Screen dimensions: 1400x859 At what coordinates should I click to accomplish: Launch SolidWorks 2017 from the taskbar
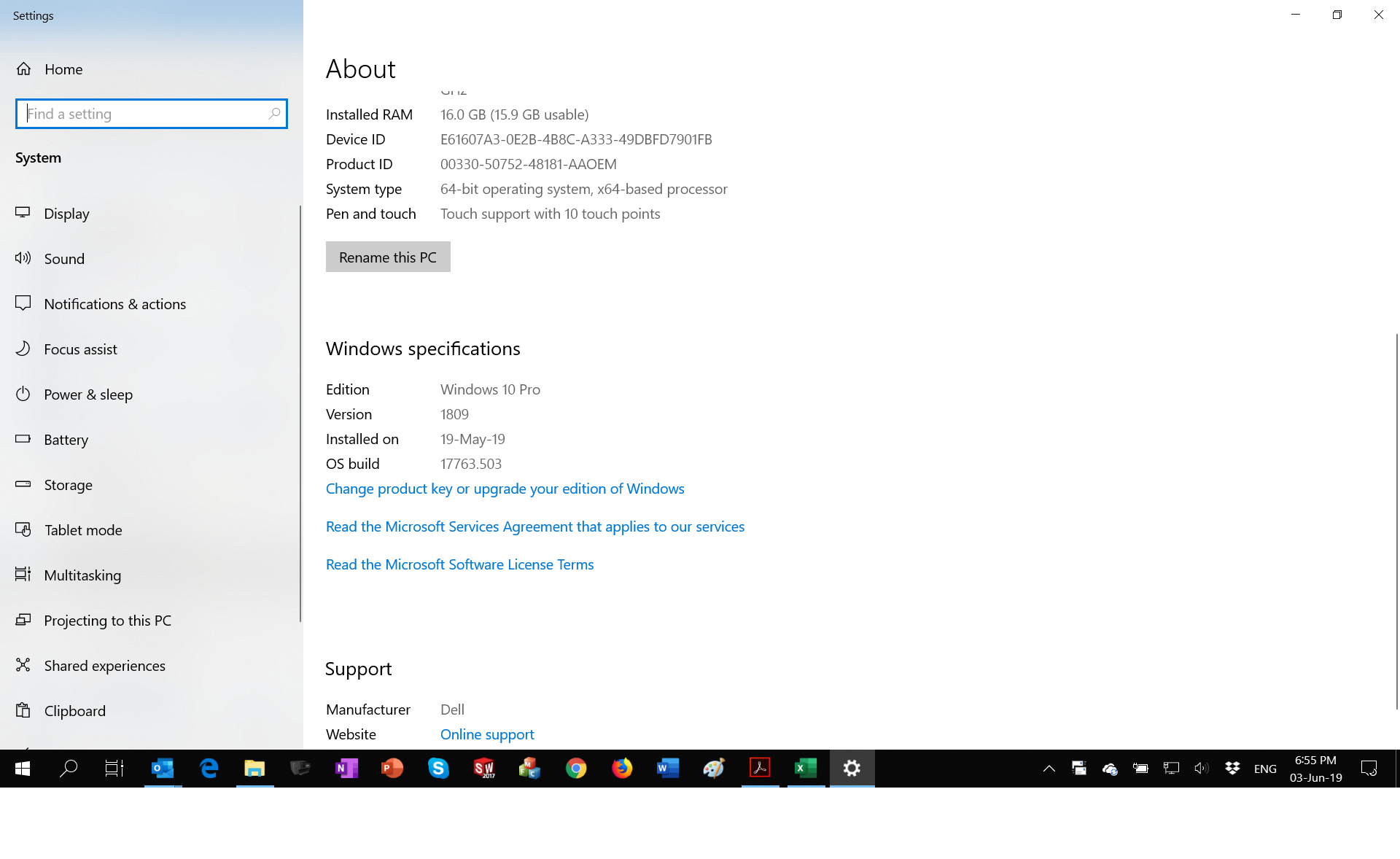pos(484,768)
